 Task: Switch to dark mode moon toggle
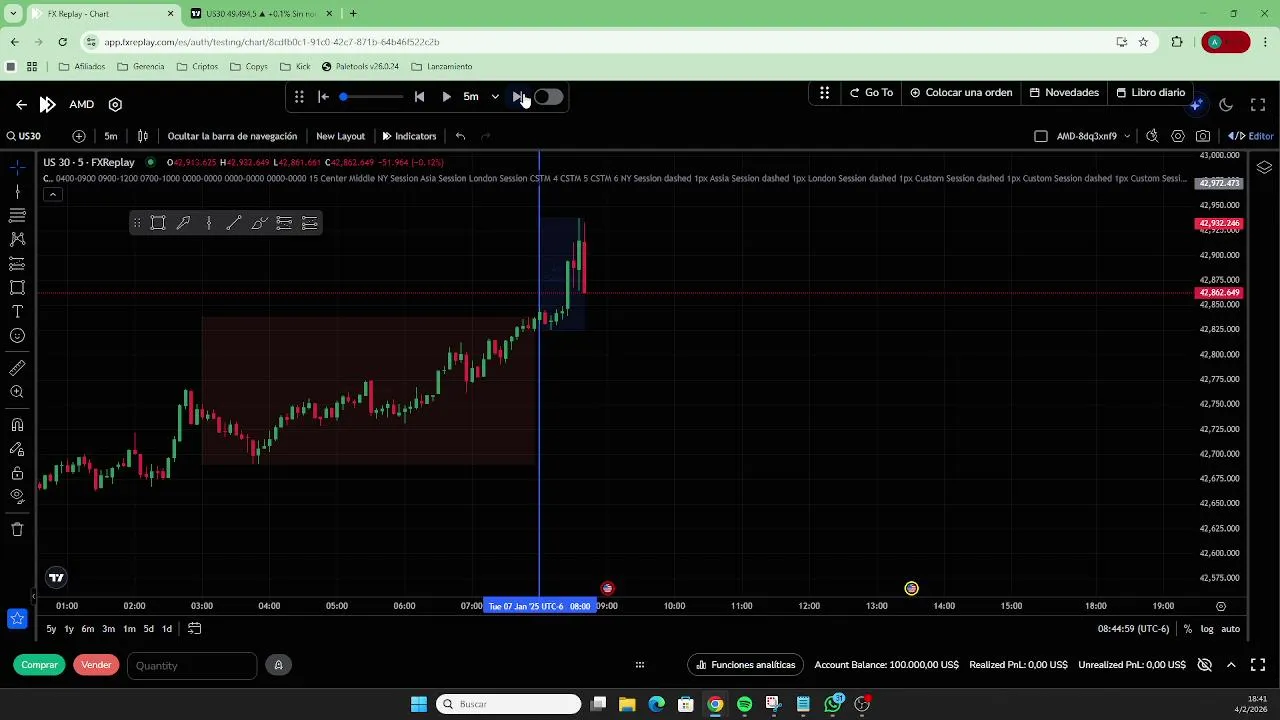click(x=1226, y=104)
